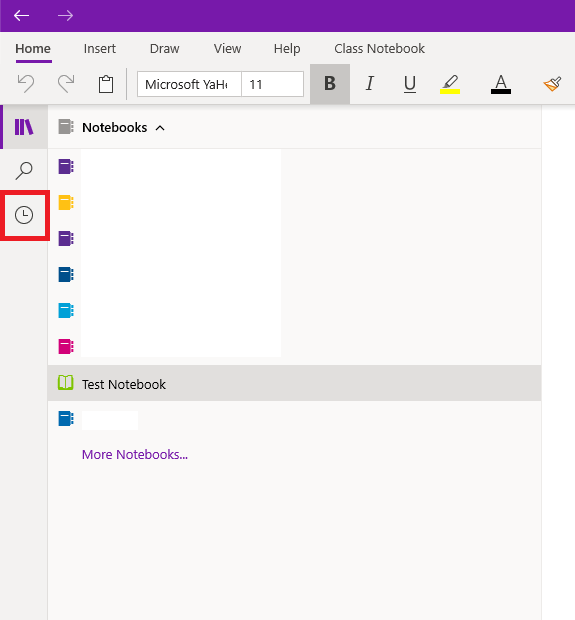Redo the last action
Viewport: 575px width, 620px height.
point(66,84)
